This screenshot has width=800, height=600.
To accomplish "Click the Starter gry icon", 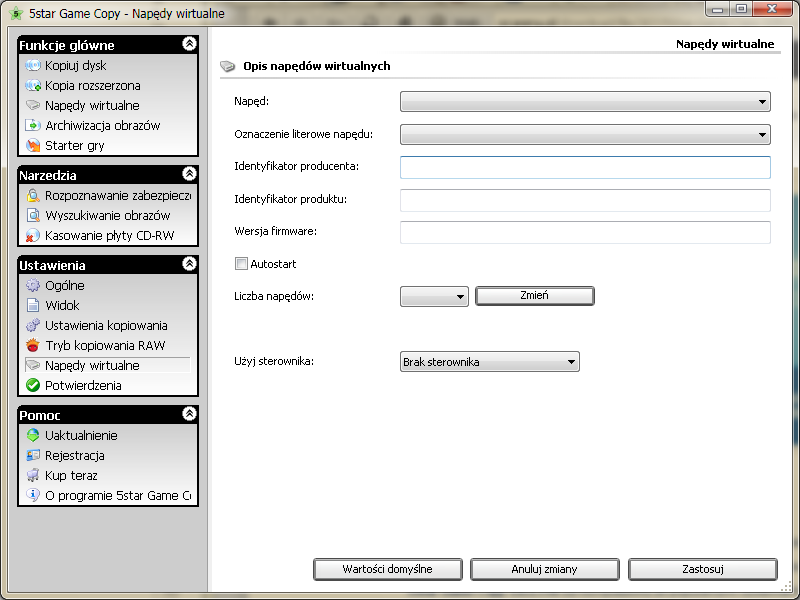I will [x=33, y=145].
